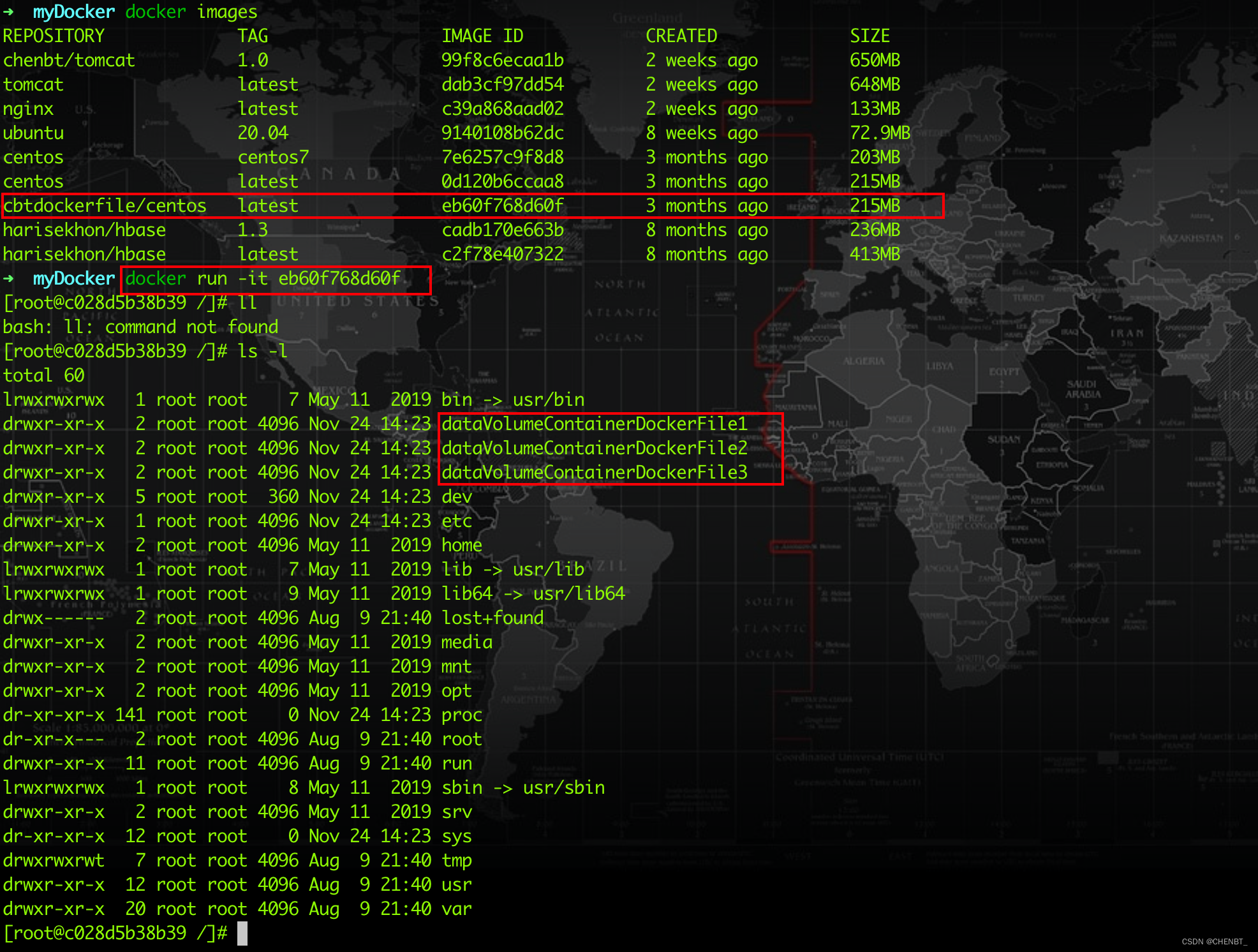Click the SIZE column header
The height and width of the screenshot is (952, 1258).
click(x=870, y=36)
